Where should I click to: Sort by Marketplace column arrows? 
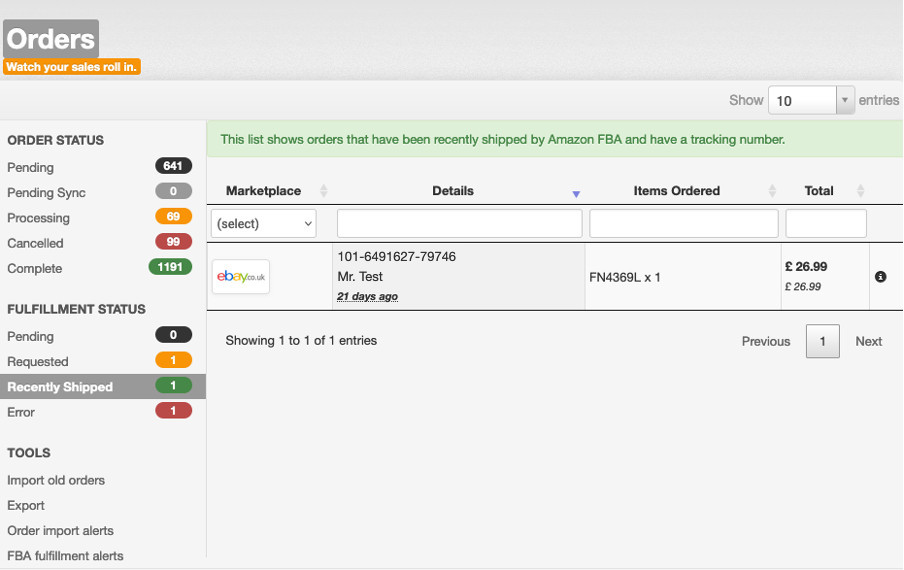(x=323, y=191)
